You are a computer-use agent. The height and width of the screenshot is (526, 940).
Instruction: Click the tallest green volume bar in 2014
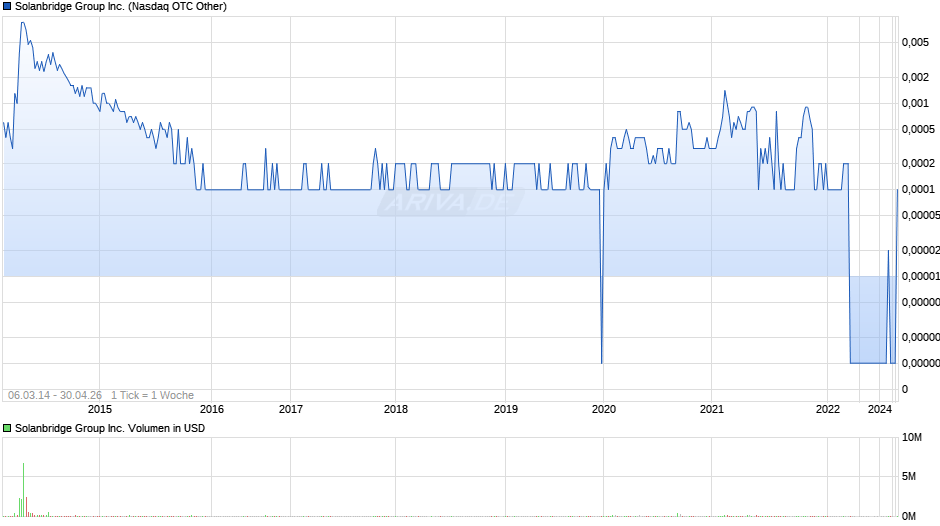(x=23, y=489)
